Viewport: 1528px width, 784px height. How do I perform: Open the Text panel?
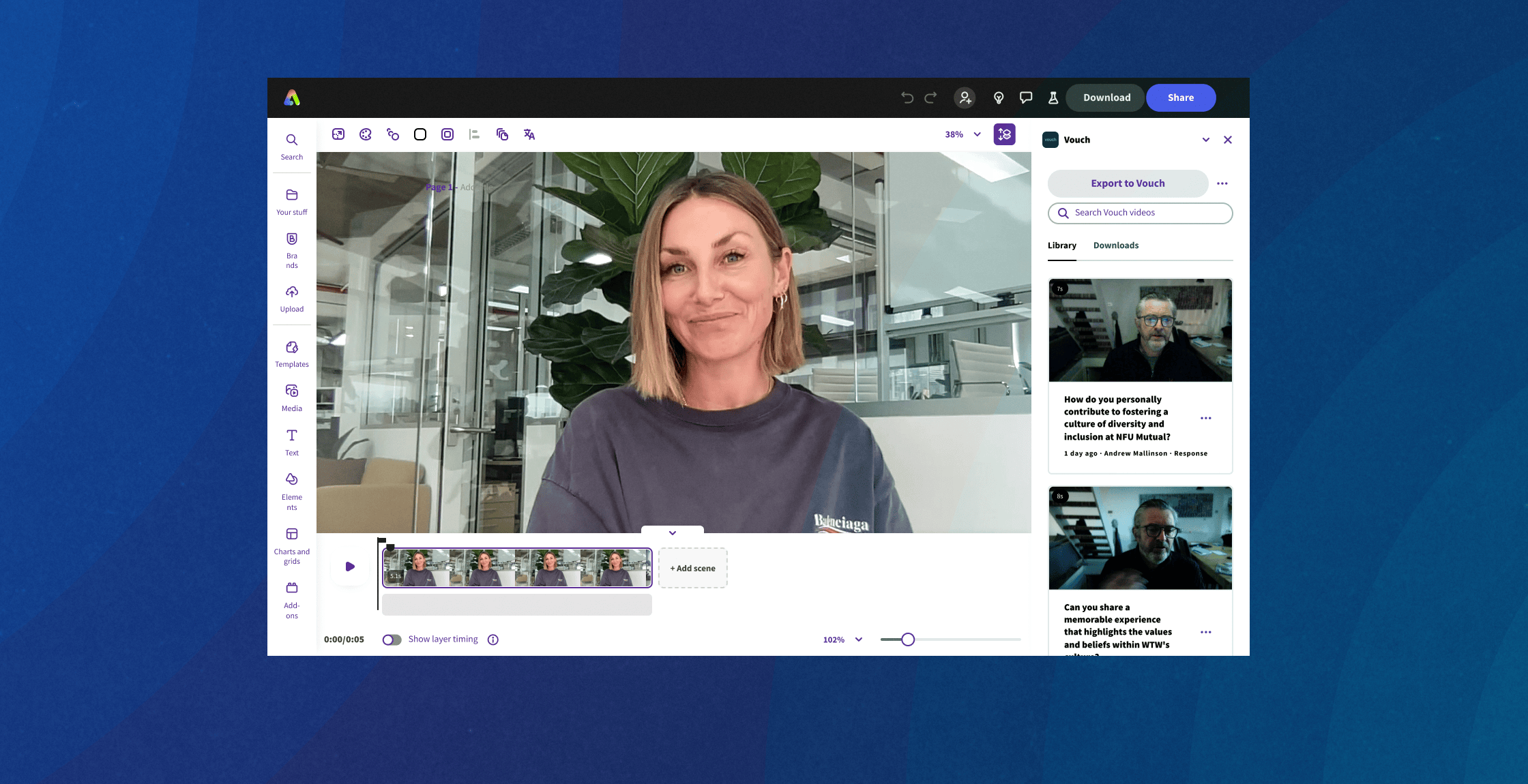click(x=292, y=442)
